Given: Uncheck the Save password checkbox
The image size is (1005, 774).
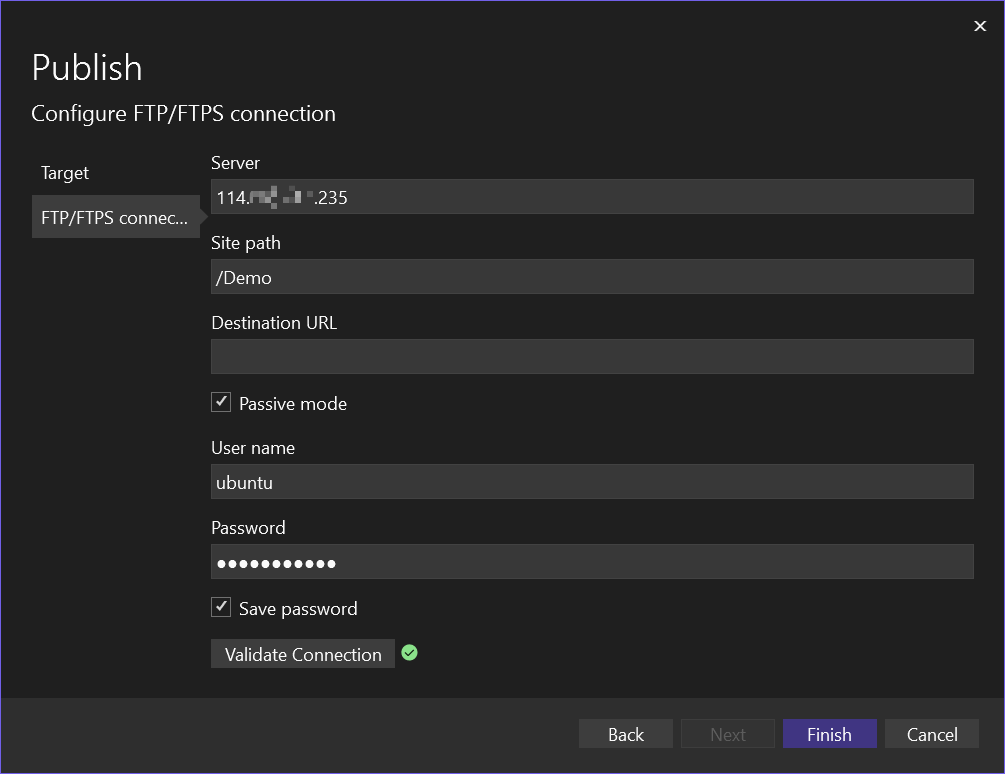Looking at the screenshot, I should pos(221,607).
